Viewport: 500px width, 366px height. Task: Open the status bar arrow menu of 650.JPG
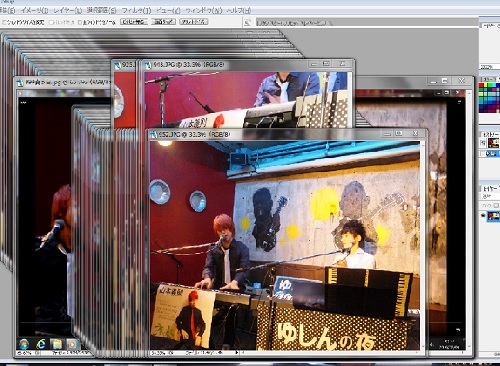coord(237,352)
